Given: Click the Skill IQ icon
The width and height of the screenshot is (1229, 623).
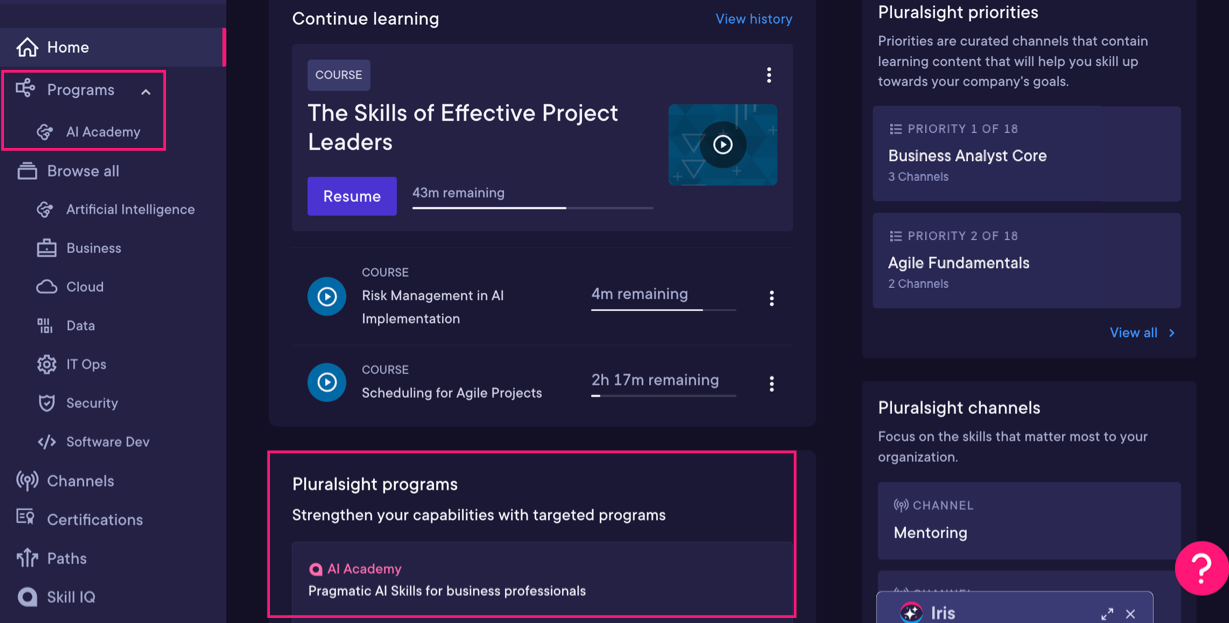Looking at the screenshot, I should [x=27, y=597].
